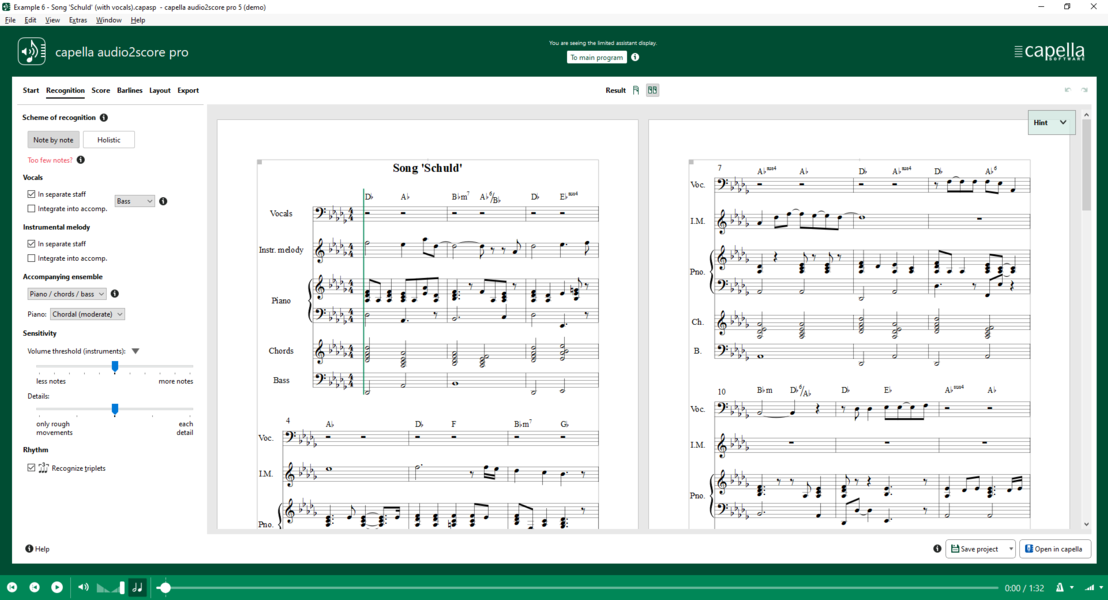
Task: Click the To main program button
Action: (596, 57)
